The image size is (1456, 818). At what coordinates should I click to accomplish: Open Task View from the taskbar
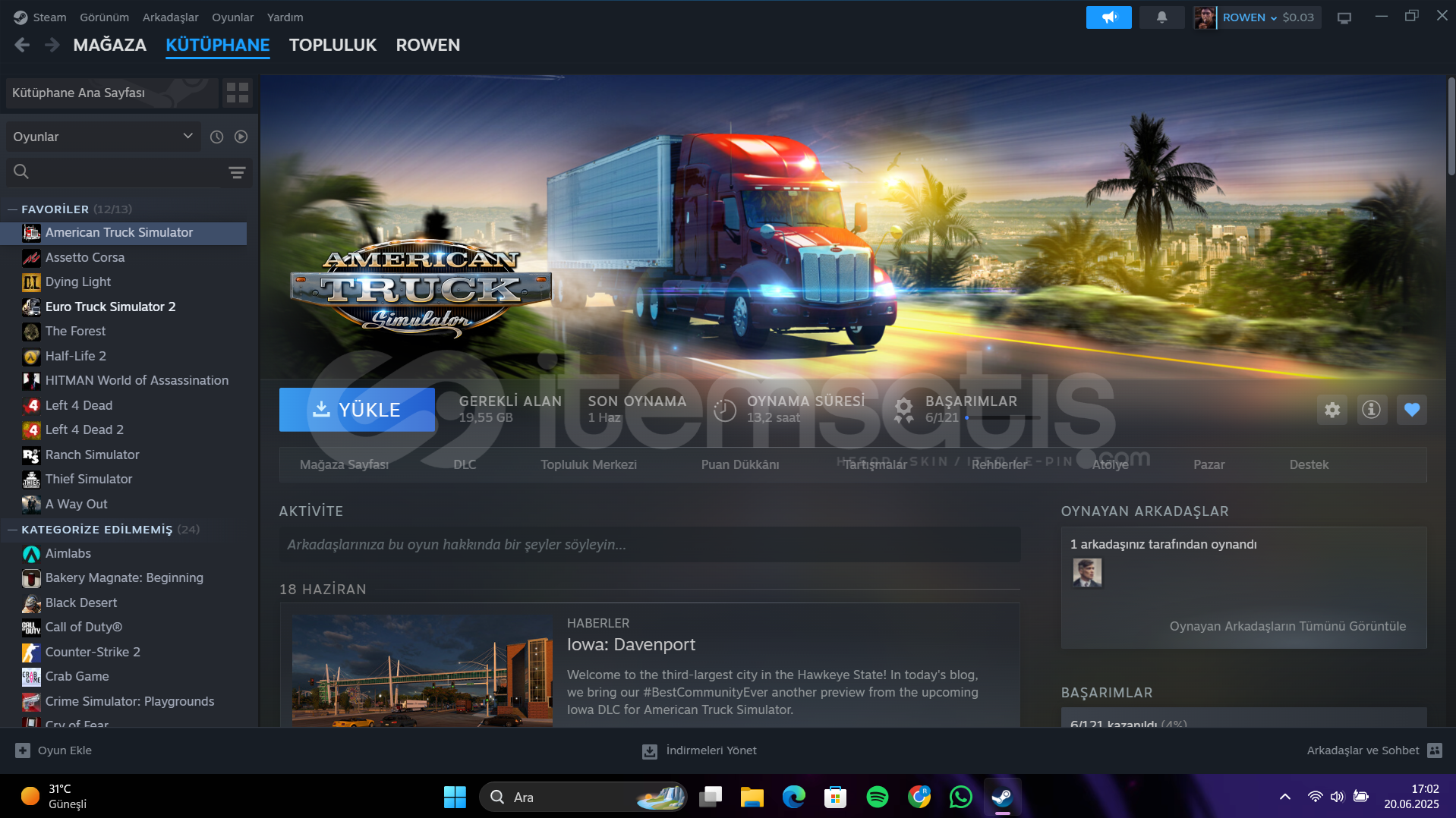710,797
